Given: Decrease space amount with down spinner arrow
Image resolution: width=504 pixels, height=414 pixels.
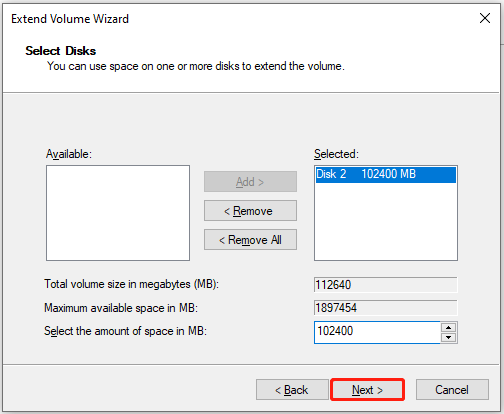Looking at the screenshot, I should (449, 337).
